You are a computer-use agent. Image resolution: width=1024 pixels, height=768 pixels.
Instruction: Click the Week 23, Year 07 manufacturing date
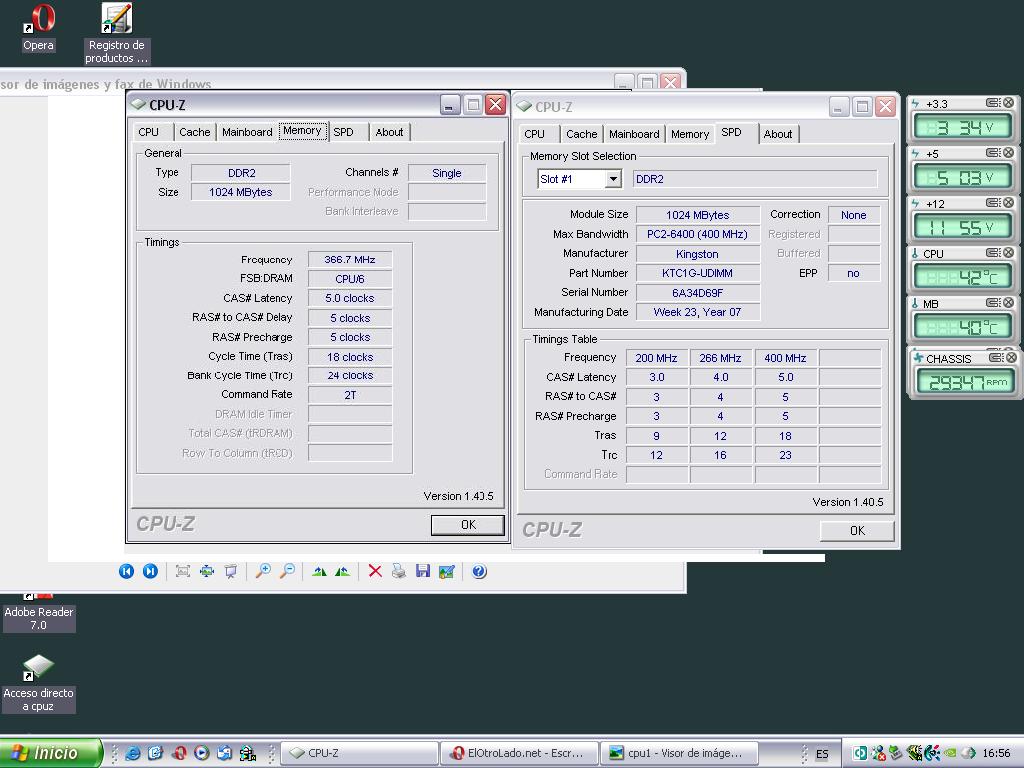click(x=697, y=312)
